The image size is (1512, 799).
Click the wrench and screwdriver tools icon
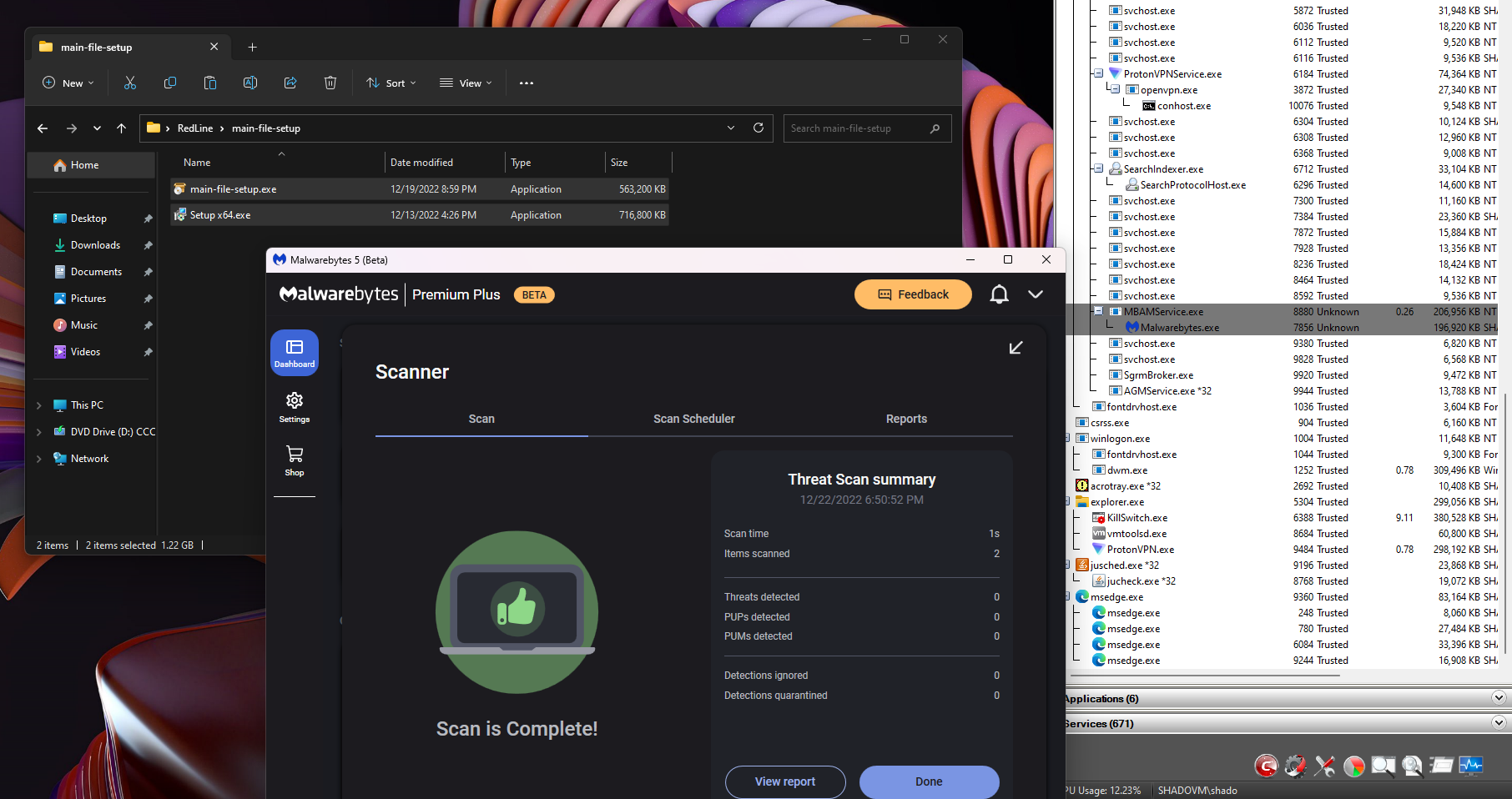point(1325,765)
